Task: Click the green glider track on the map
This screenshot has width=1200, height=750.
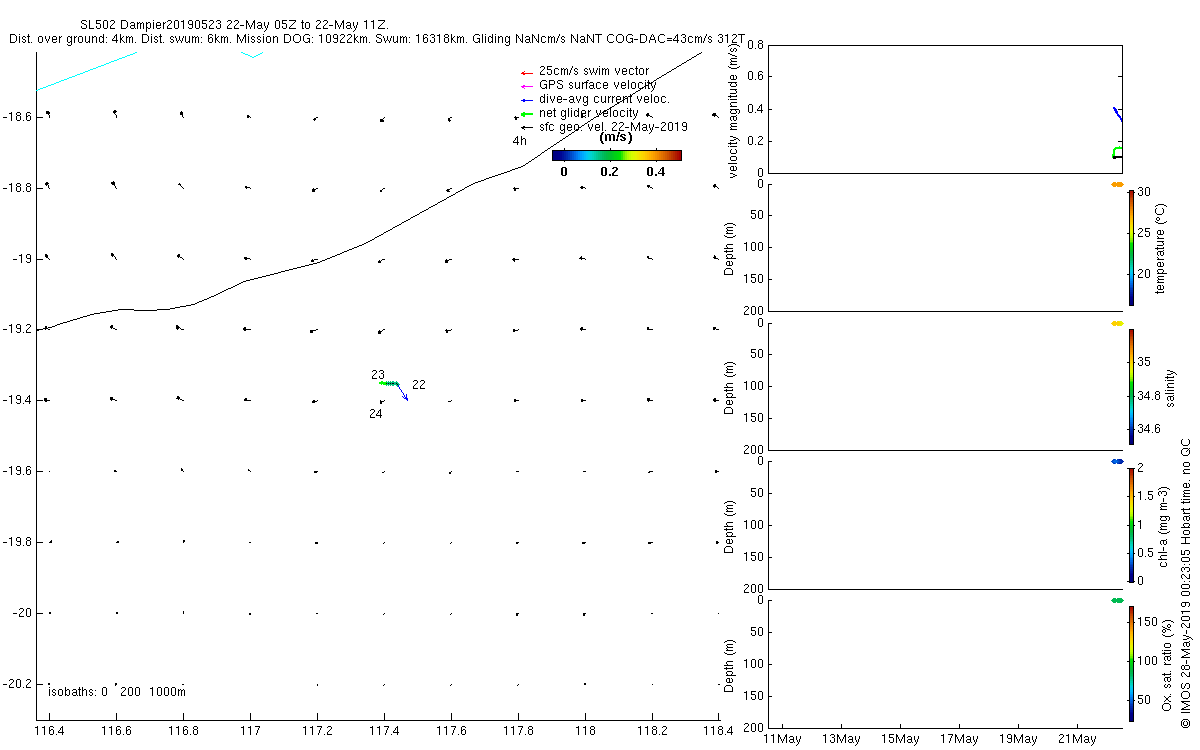Action: (x=390, y=383)
